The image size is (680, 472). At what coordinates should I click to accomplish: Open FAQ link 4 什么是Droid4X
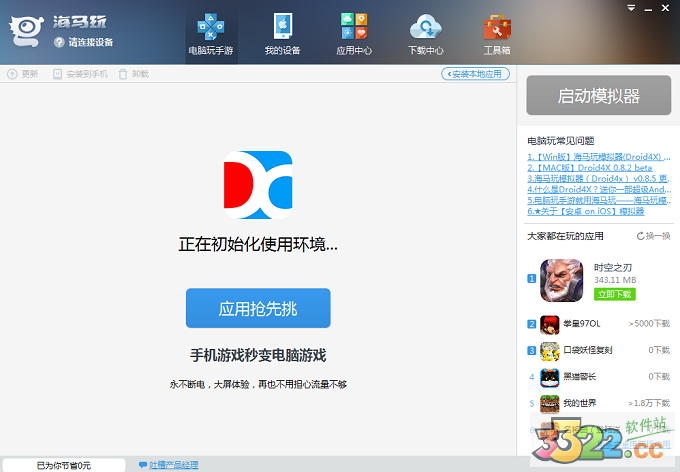(x=598, y=189)
